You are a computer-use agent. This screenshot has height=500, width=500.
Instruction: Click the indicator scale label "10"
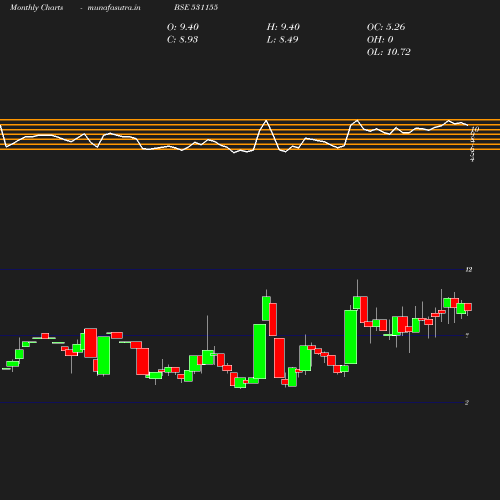point(475,129)
